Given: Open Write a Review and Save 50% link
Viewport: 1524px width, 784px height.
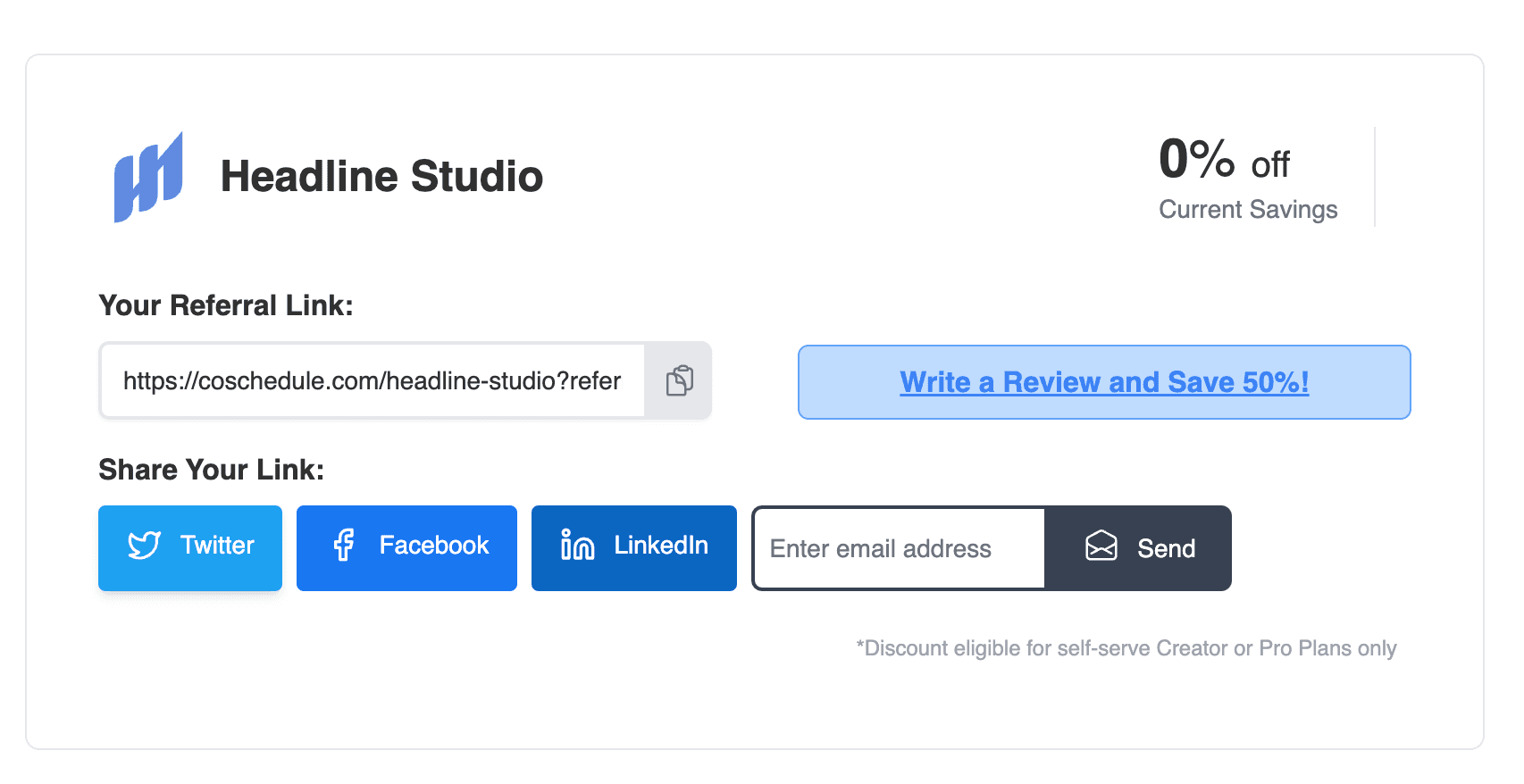Looking at the screenshot, I should [x=1104, y=382].
